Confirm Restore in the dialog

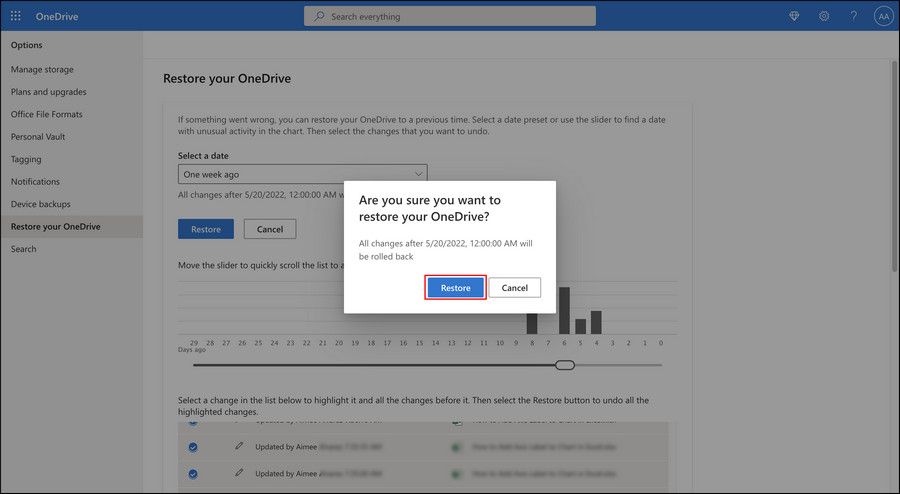(x=455, y=287)
